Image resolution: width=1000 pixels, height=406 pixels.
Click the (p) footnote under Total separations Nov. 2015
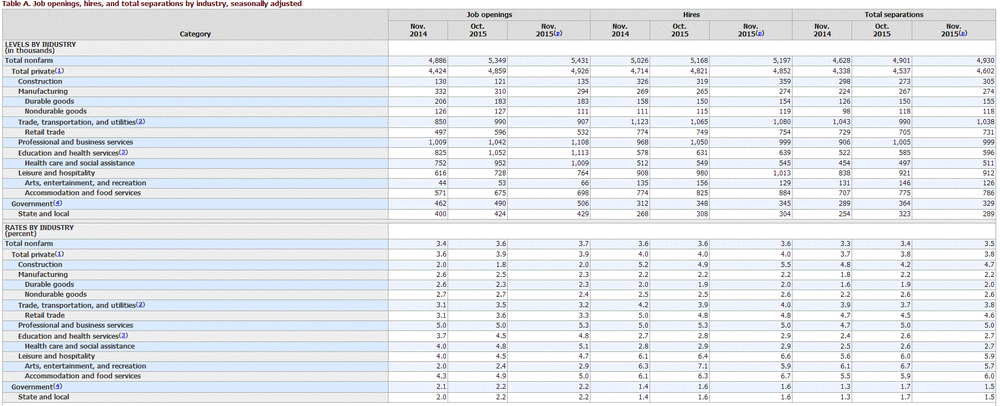961,34
